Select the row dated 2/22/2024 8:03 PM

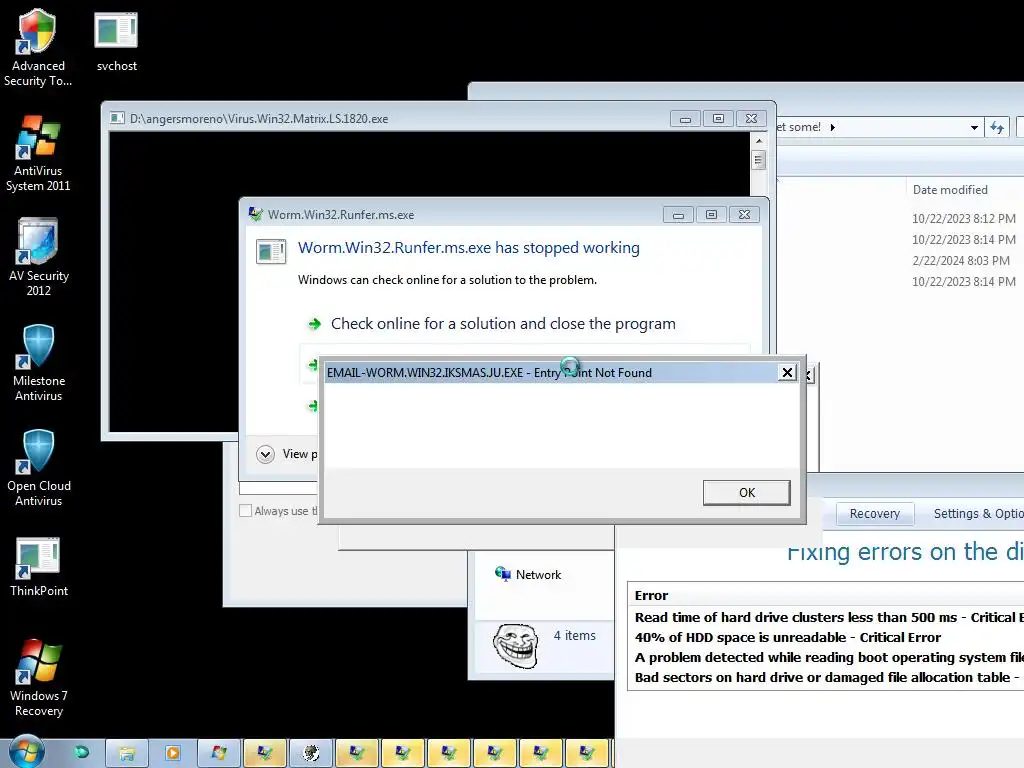[961, 261]
